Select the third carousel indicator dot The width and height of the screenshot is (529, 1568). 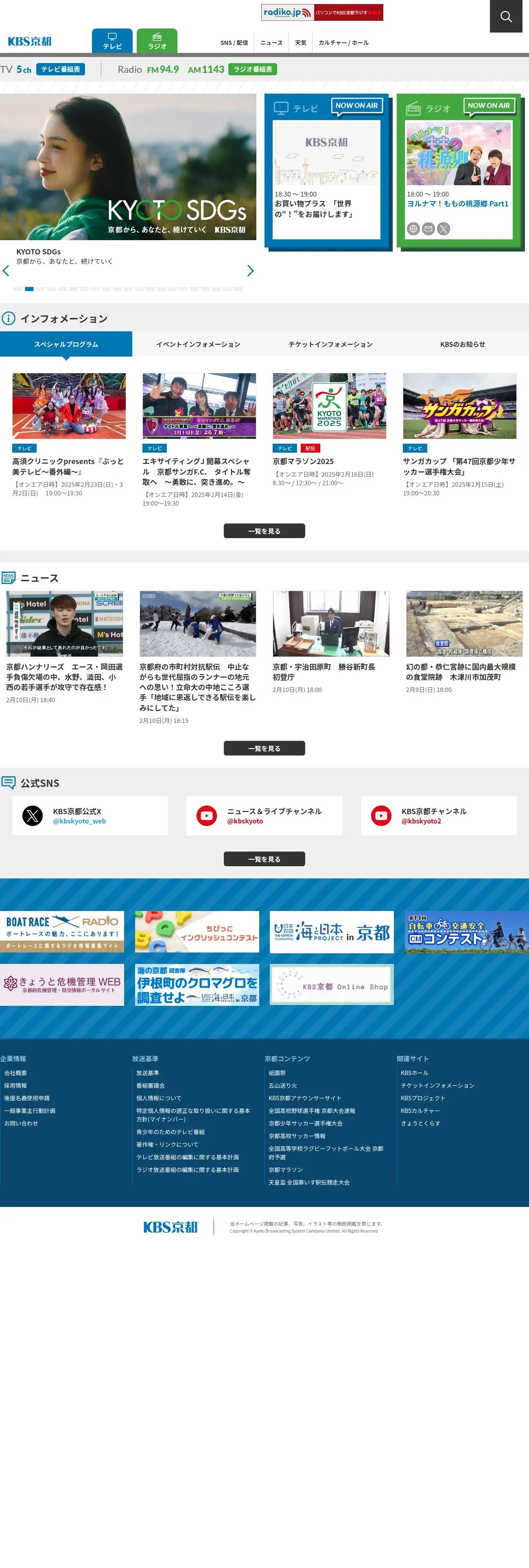(x=40, y=289)
